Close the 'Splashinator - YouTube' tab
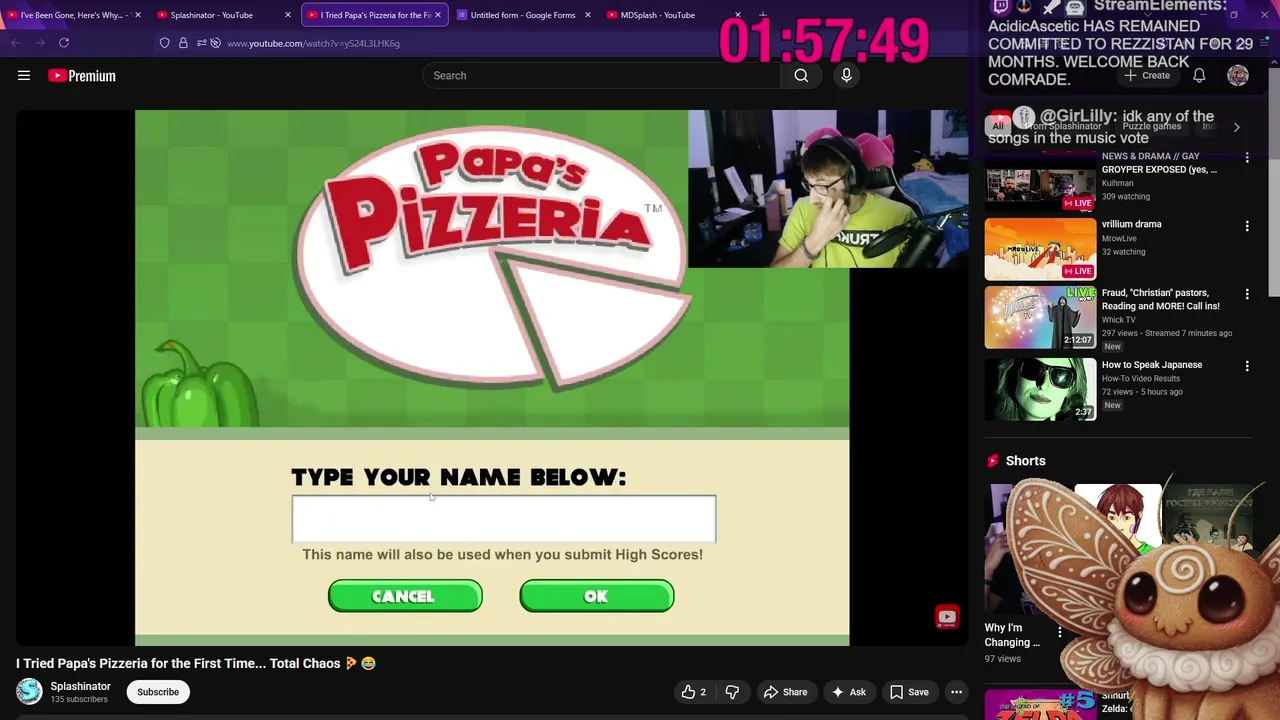This screenshot has width=1280, height=720. (x=288, y=15)
